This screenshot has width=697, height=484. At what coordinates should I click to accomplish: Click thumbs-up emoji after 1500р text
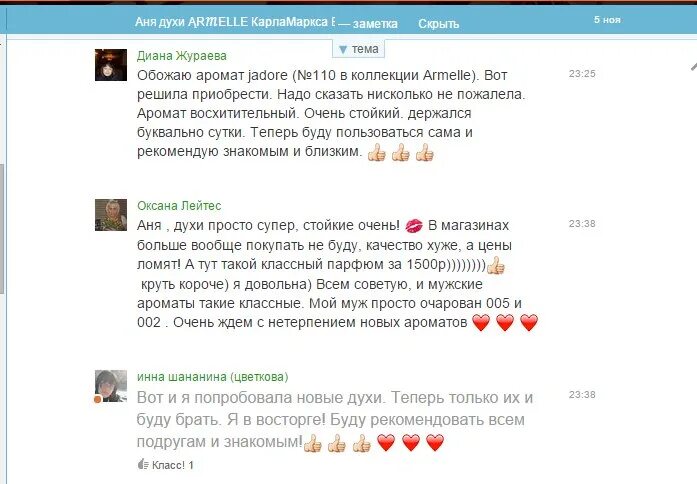coord(496,265)
